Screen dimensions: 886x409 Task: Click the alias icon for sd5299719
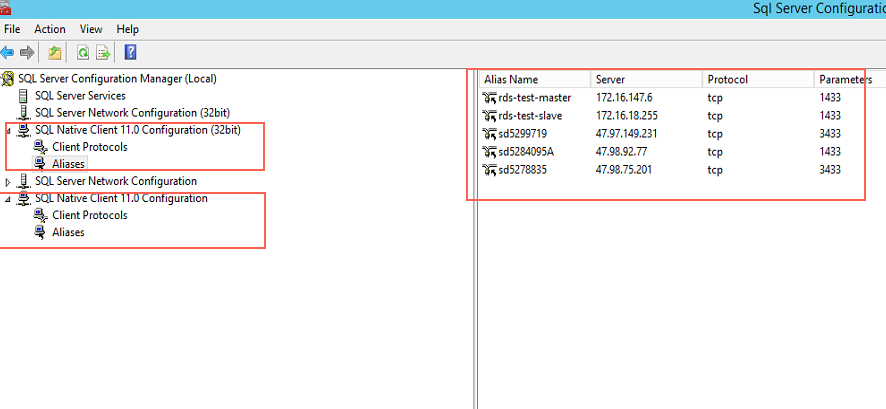coord(489,134)
